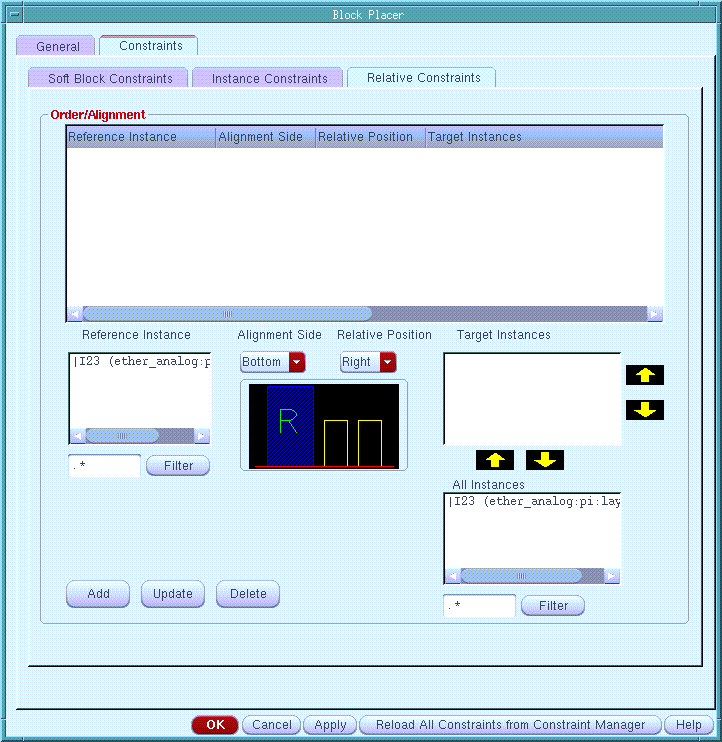Viewport: 722px width, 742px height.
Task: Click the Relative Position column header
Action: (370, 137)
